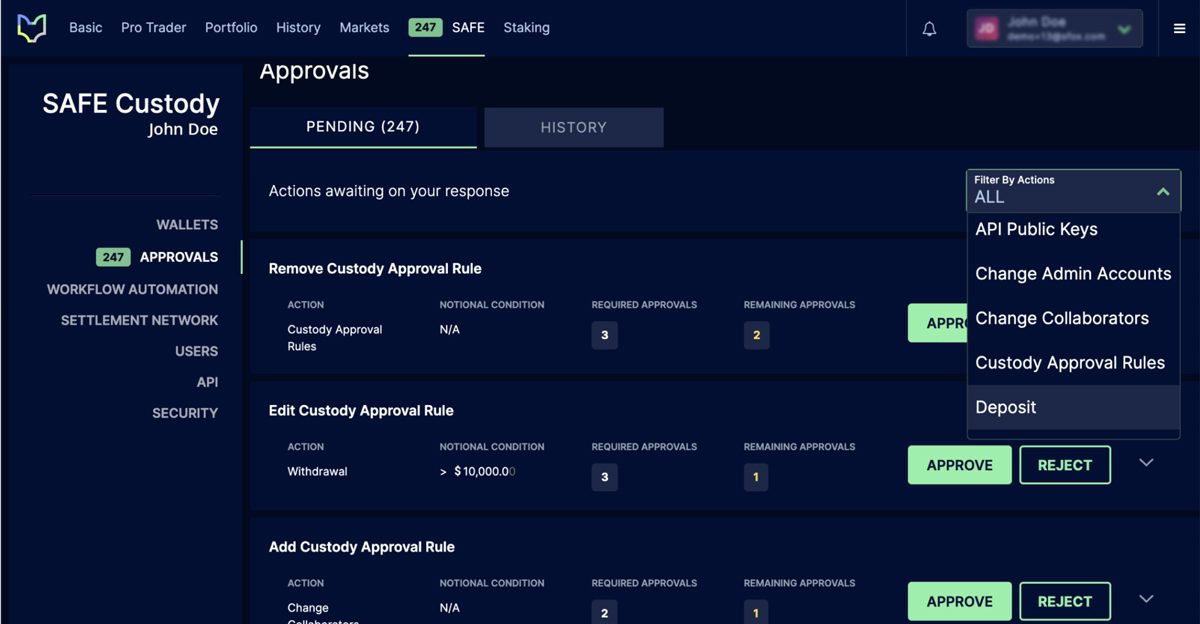Open the Pro Trader nav tab
Screen dimensions: 1200x624
tap(154, 28)
